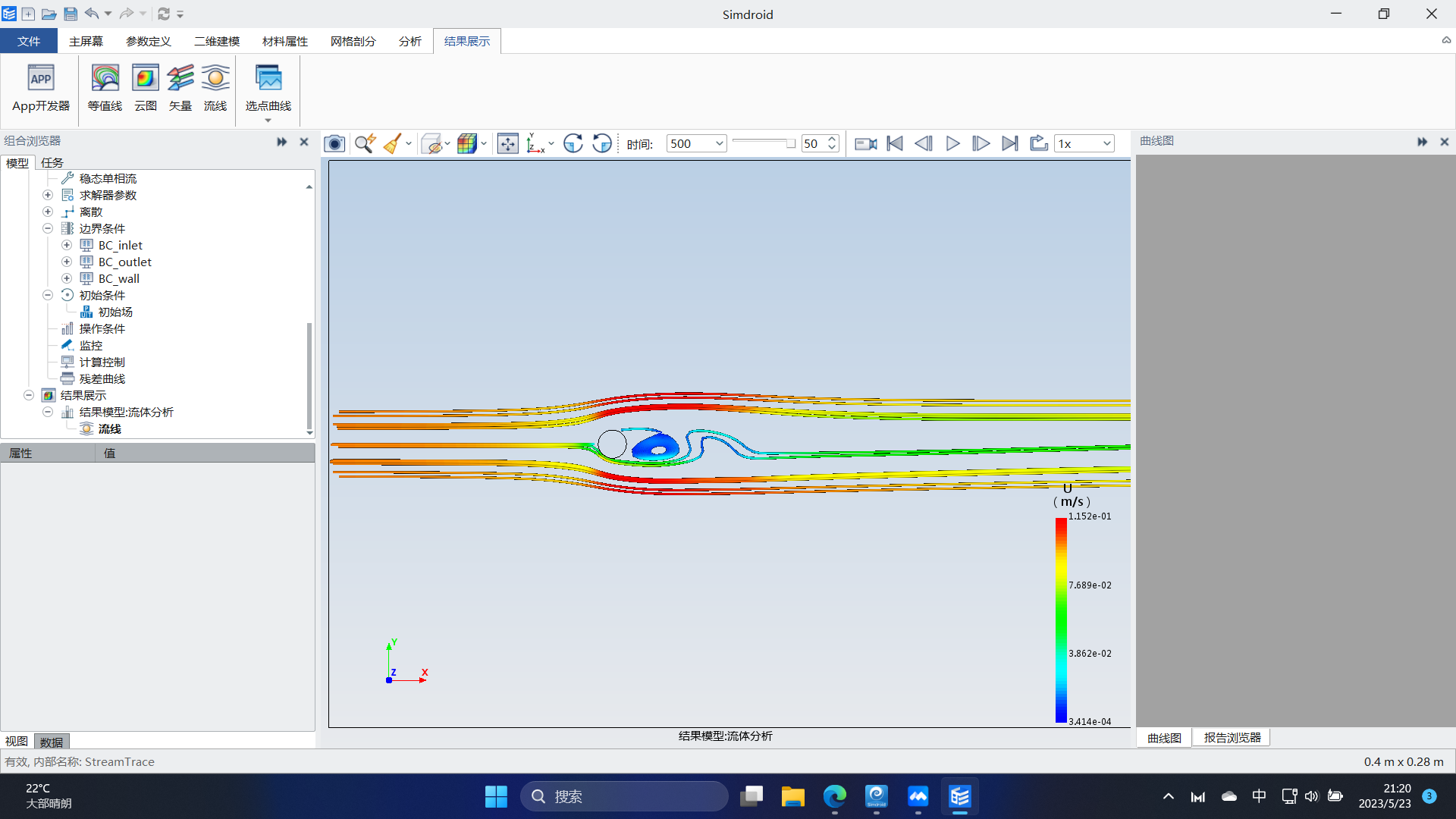
Task: Click the video record camera icon
Action: click(x=866, y=143)
